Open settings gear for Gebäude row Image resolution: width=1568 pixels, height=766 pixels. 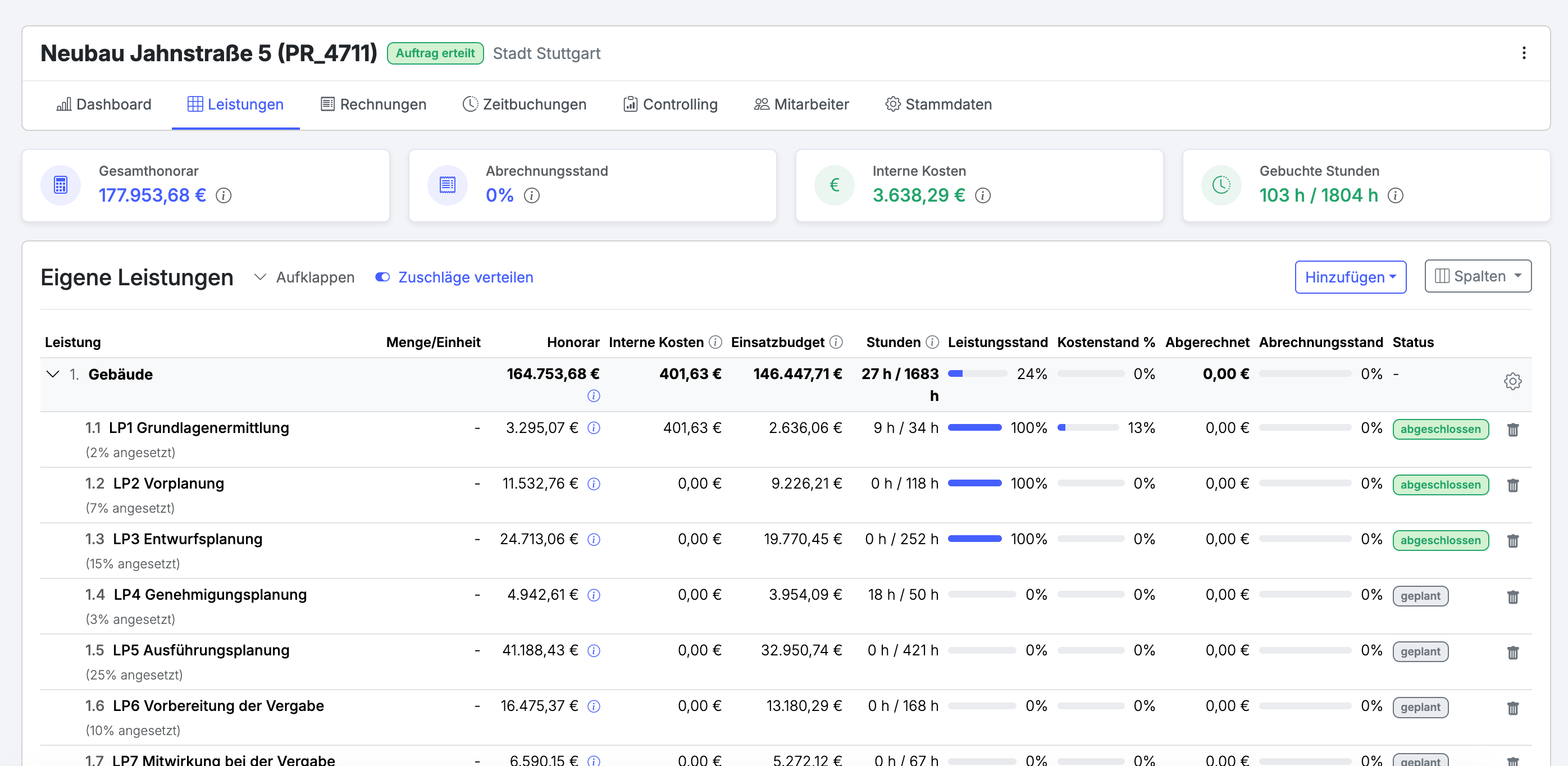pos(1512,381)
